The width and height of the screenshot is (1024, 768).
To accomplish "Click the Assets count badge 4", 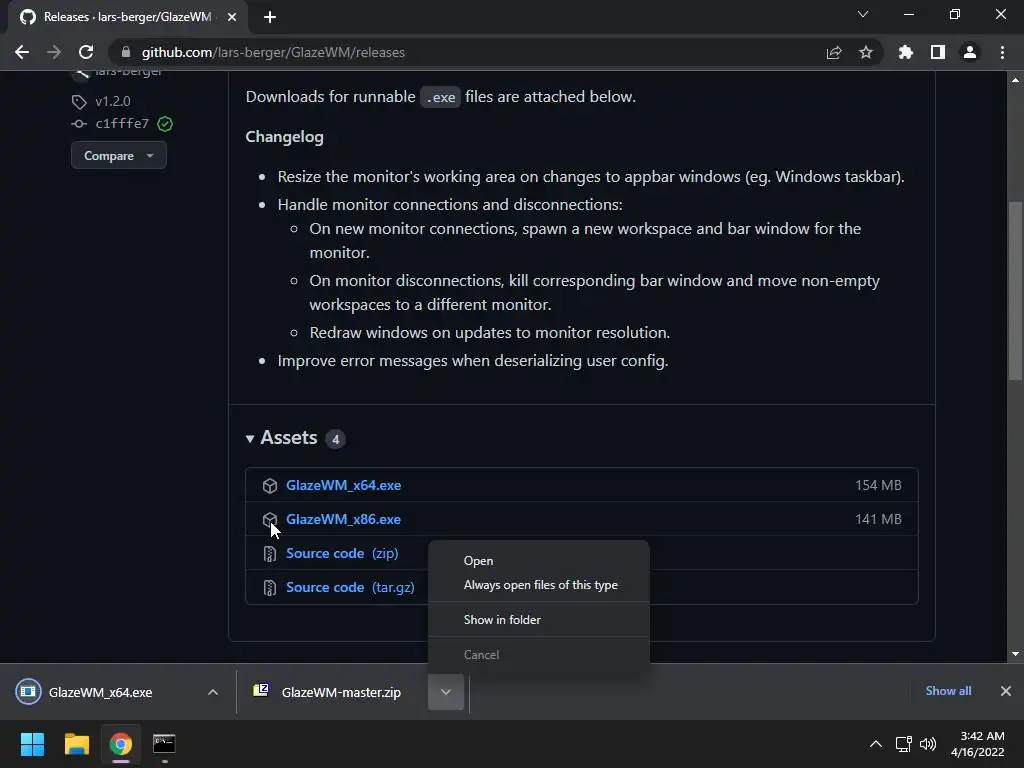I will pos(336,439).
